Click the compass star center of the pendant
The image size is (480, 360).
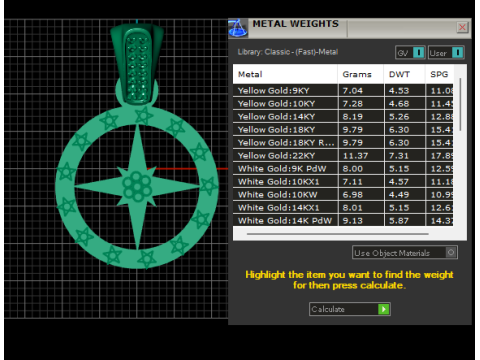pos(137,187)
